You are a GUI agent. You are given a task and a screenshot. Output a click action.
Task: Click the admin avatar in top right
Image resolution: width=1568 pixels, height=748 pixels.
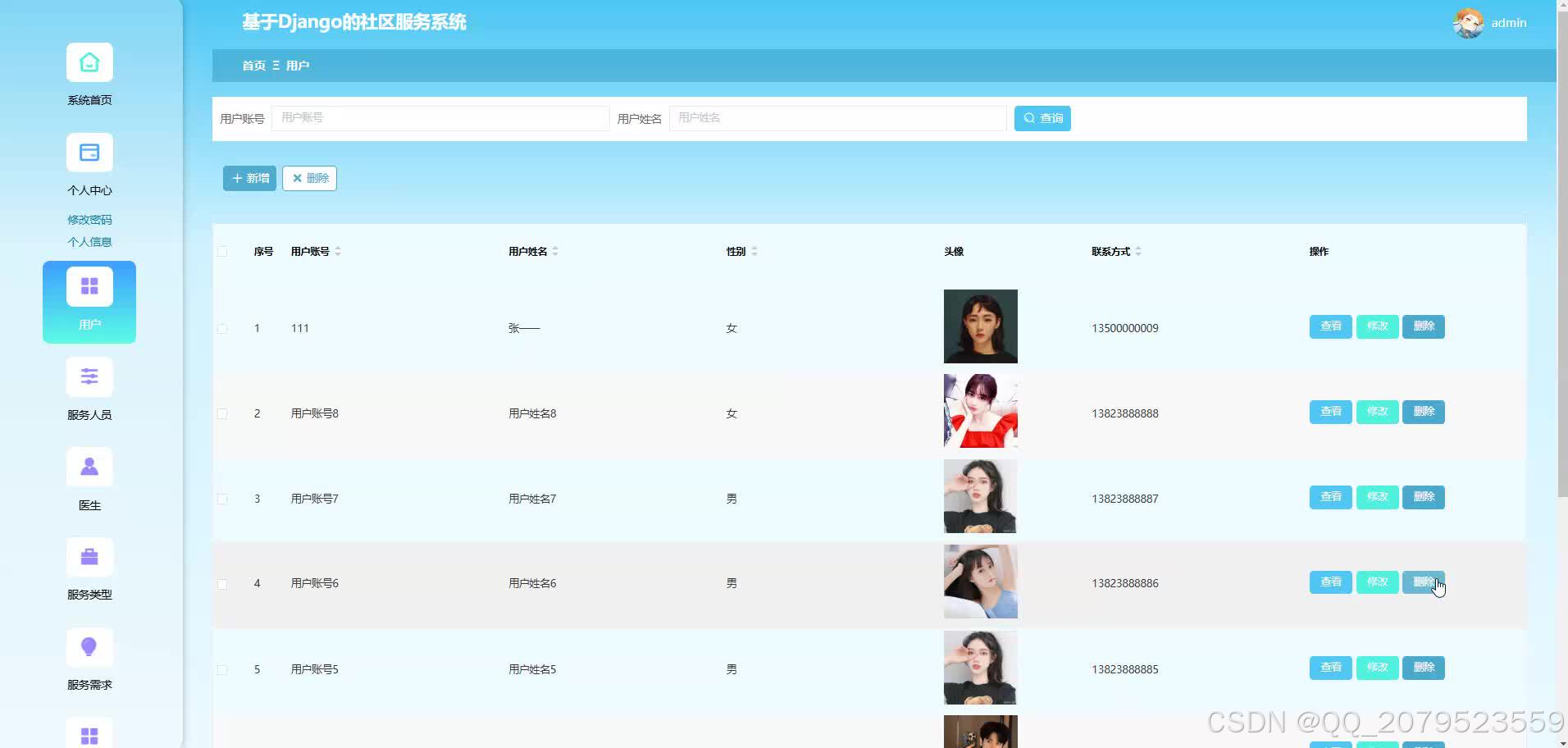(x=1469, y=22)
